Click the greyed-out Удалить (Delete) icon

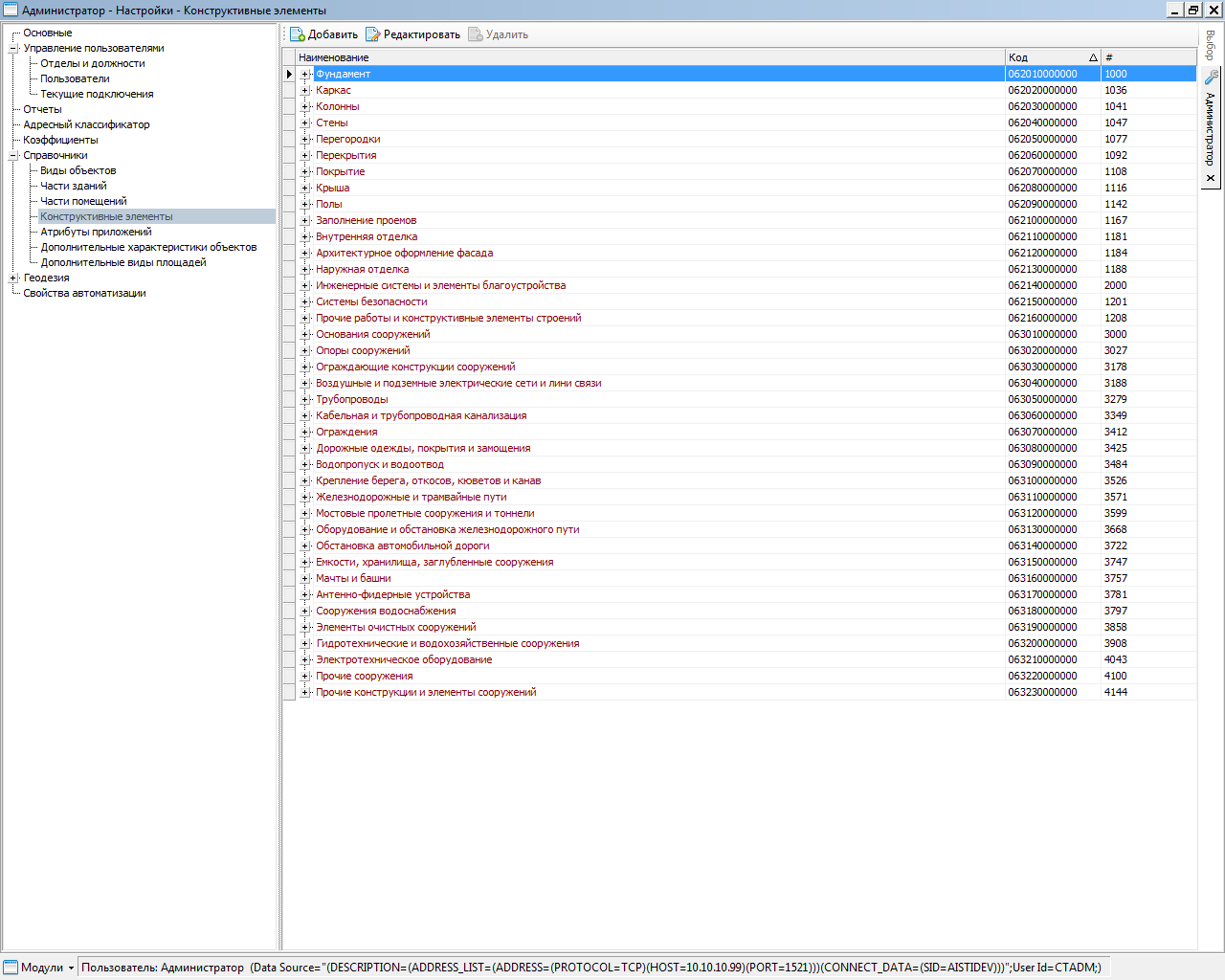point(476,34)
